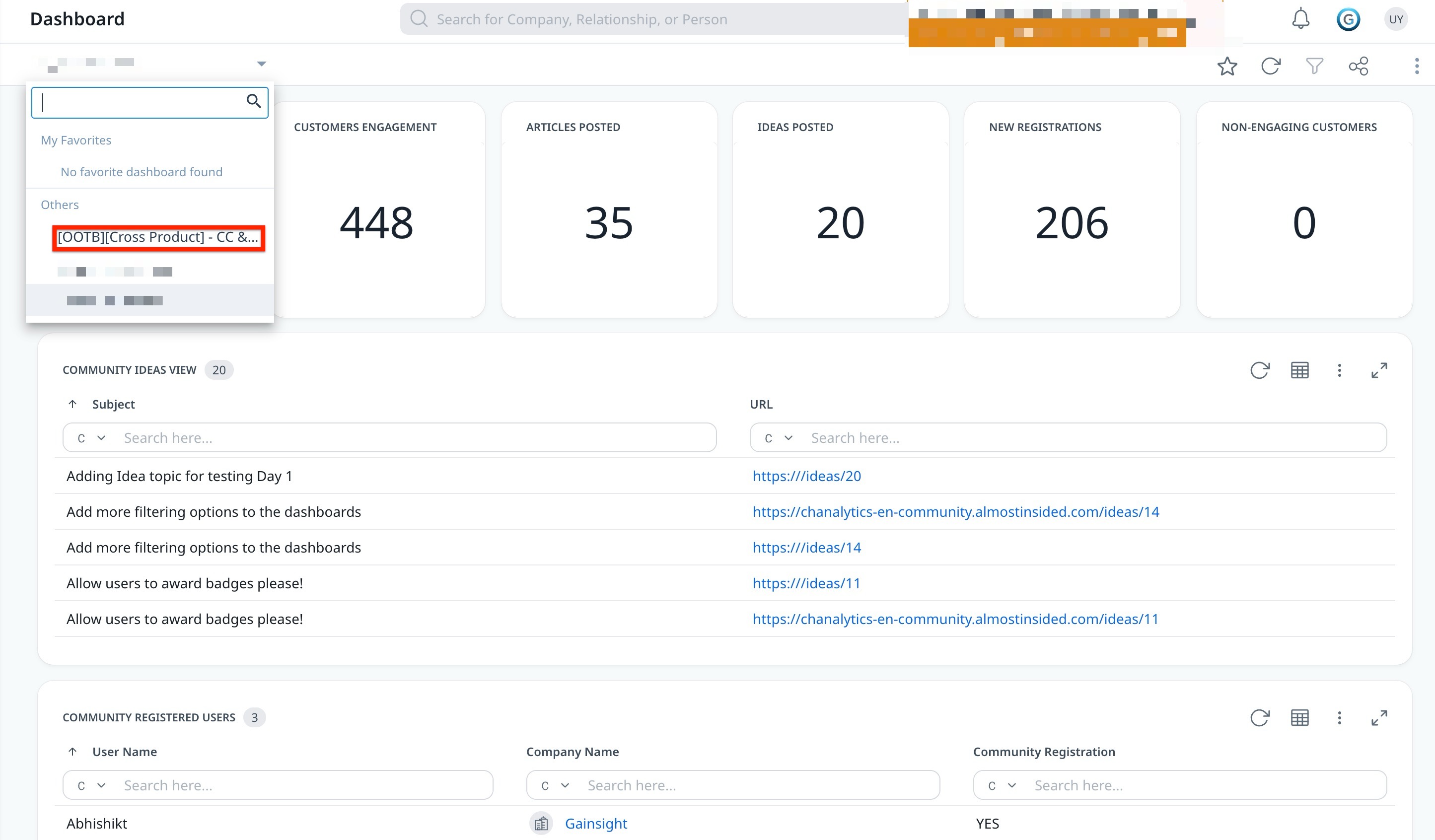Click the Gainsight company link

597,823
